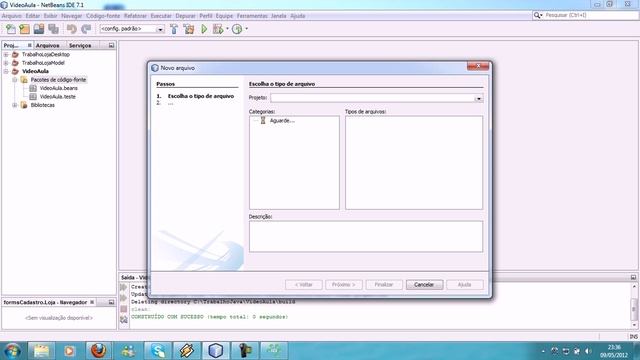Screen dimensions: 640x360
Task: Open the Ferramentas menu
Action: point(252,16)
